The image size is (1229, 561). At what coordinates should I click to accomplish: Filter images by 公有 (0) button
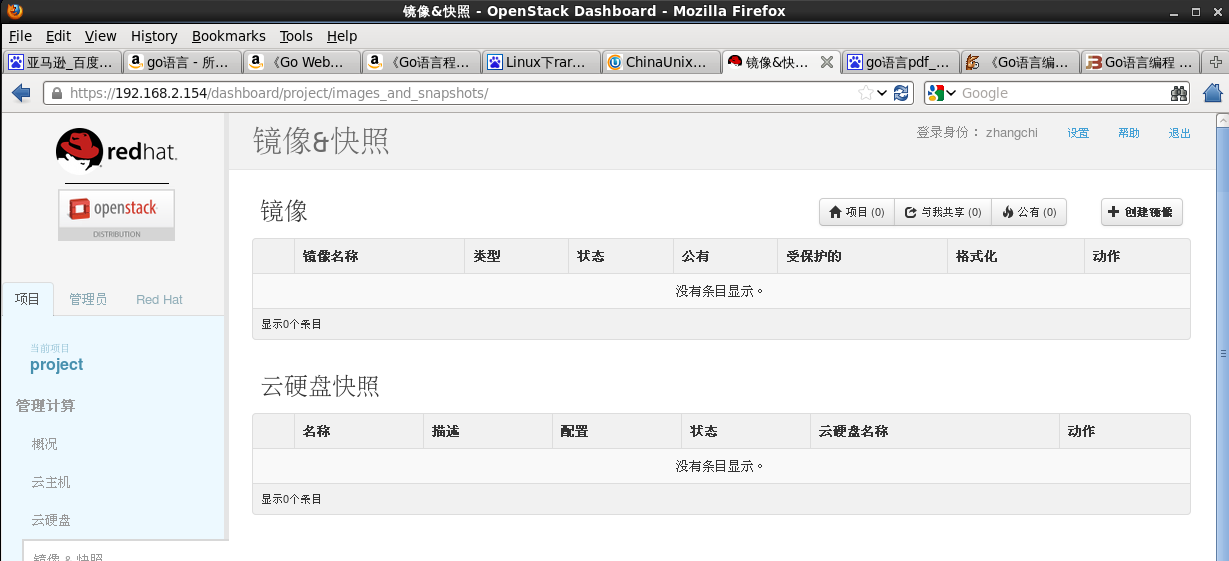point(1029,212)
